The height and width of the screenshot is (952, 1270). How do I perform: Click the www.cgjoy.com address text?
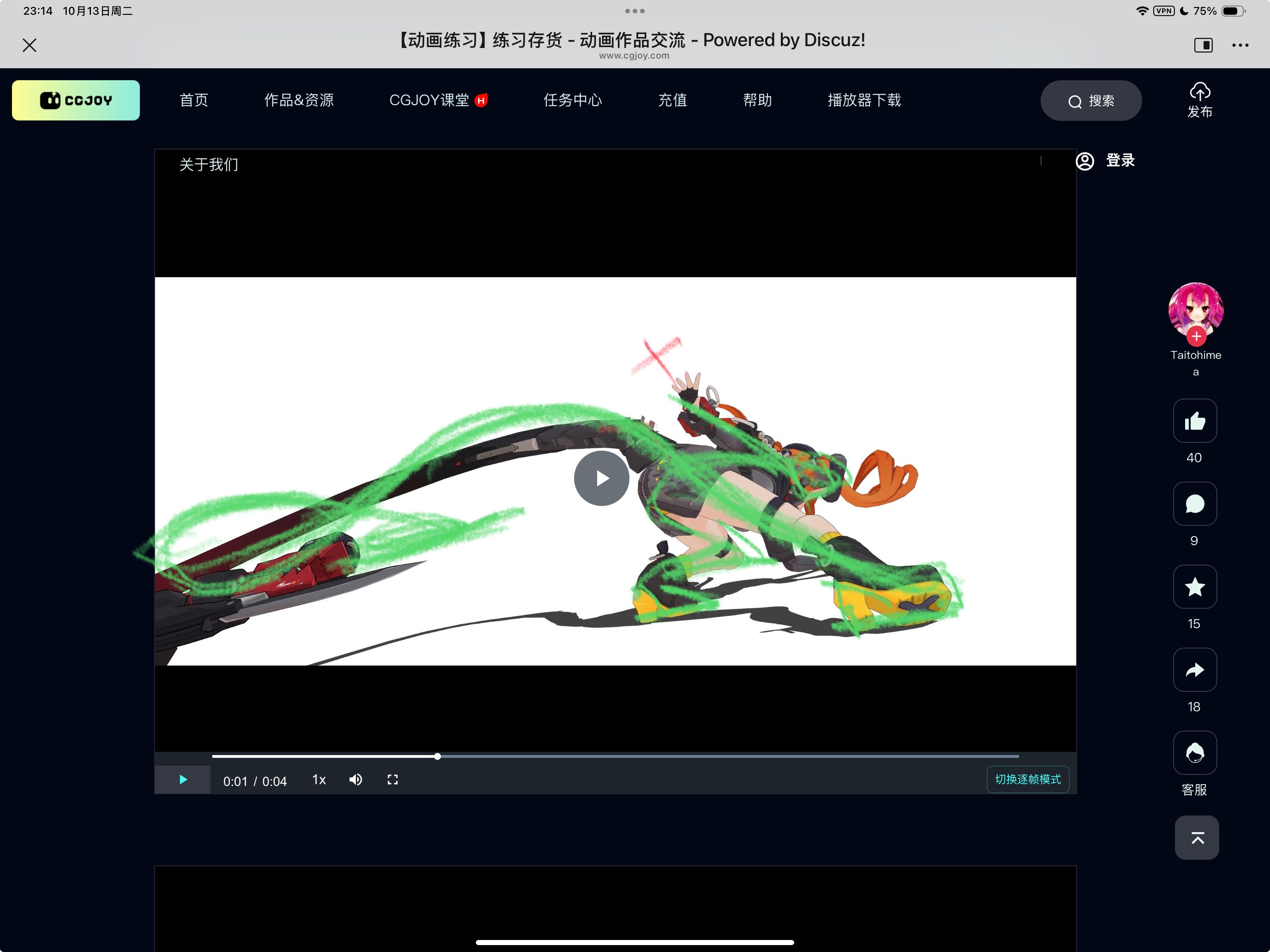(x=635, y=56)
